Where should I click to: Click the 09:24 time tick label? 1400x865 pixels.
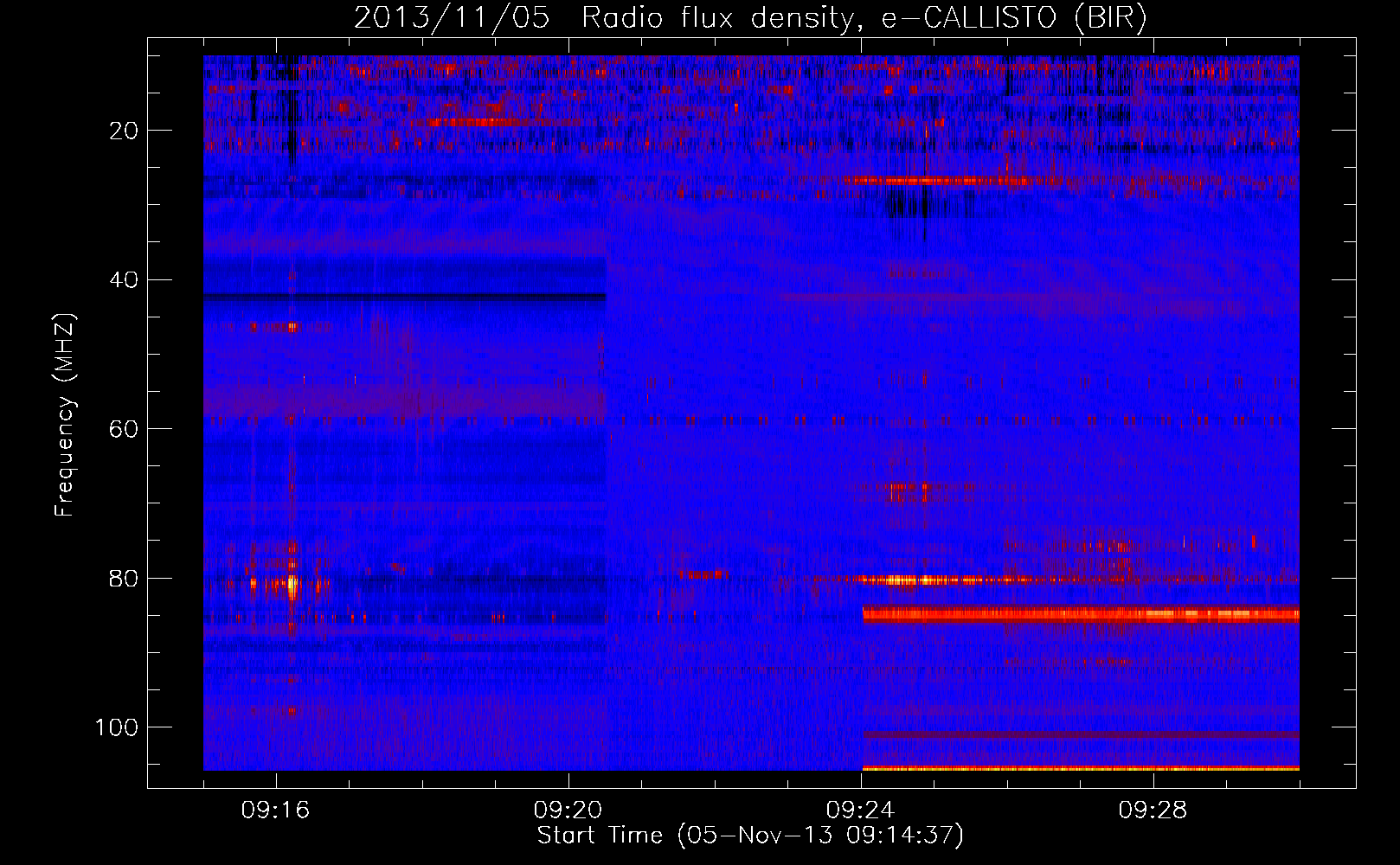point(861,811)
